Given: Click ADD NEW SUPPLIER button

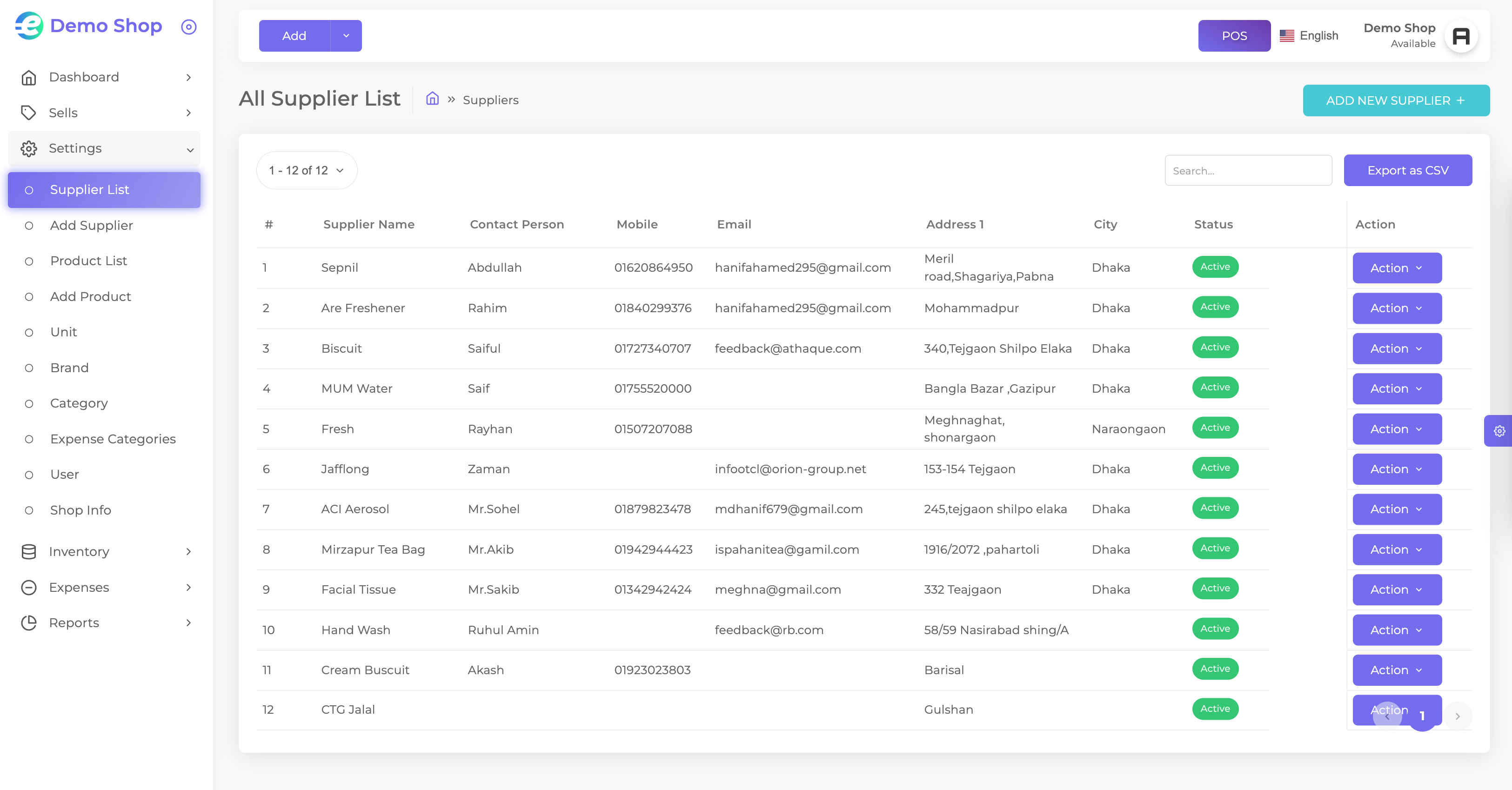Looking at the screenshot, I should tap(1396, 100).
